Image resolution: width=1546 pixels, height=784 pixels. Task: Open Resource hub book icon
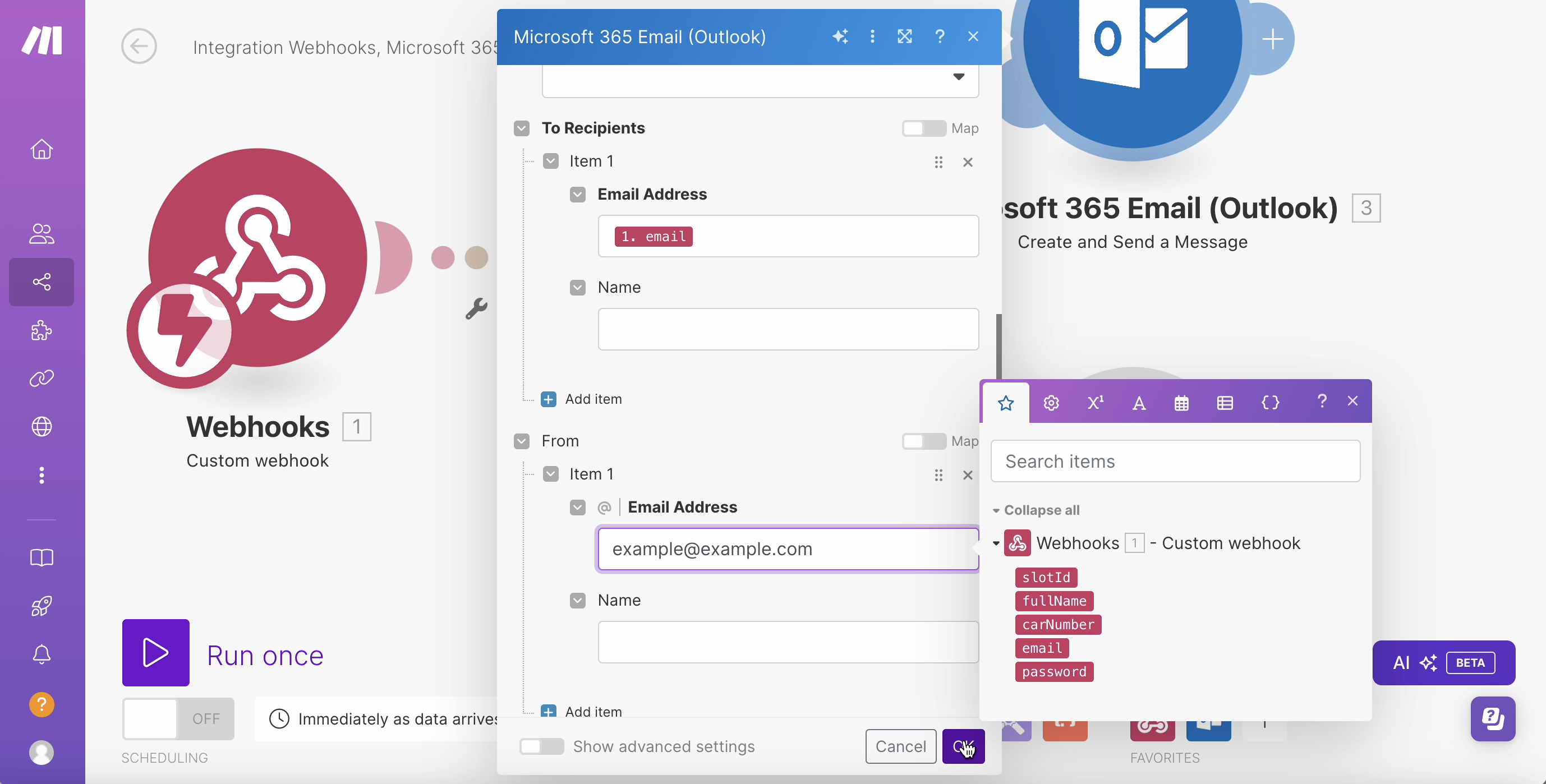tap(42, 557)
